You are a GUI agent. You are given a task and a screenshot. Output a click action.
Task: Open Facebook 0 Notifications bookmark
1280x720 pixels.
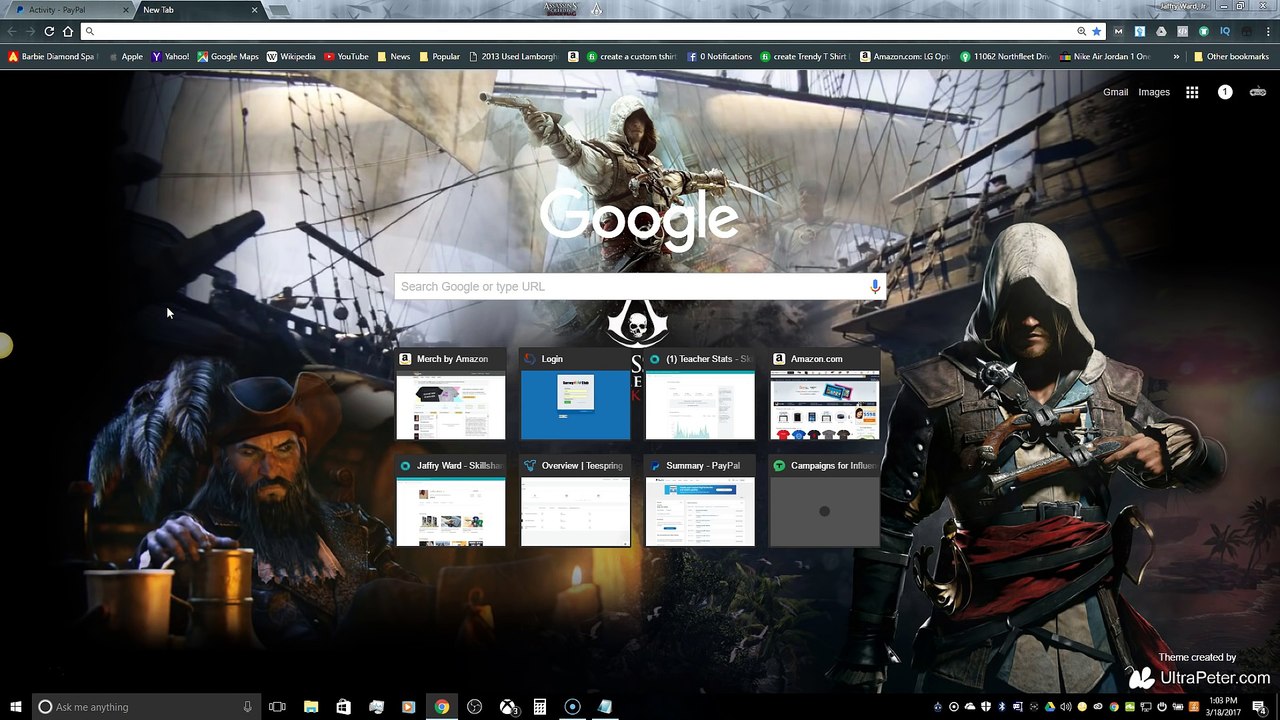tap(720, 56)
